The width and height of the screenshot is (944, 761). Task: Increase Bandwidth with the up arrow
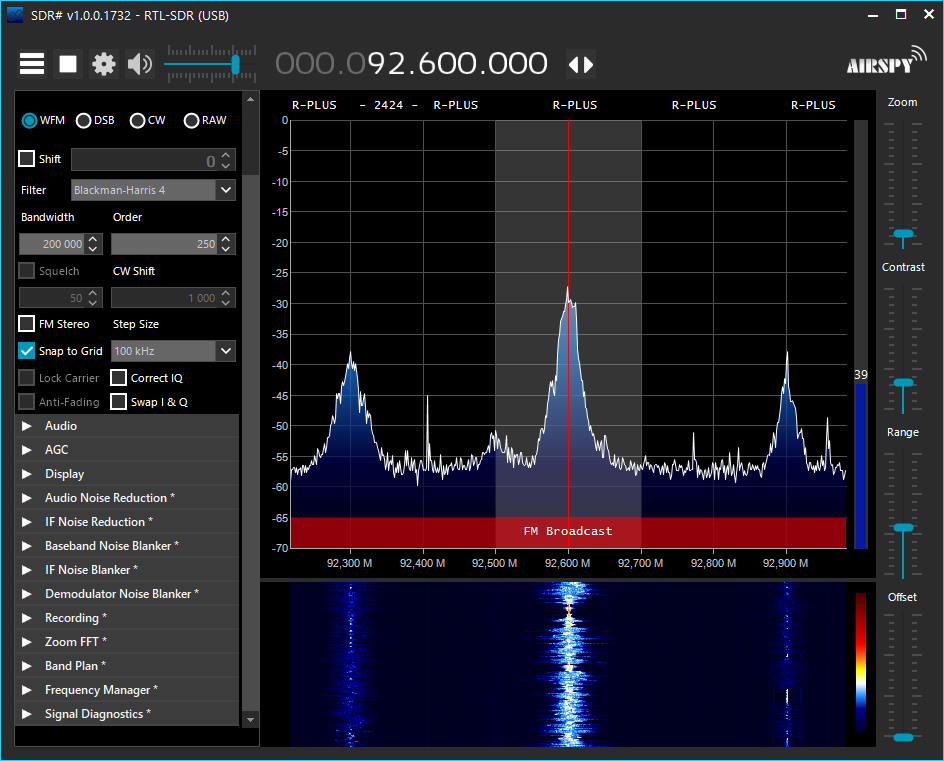(x=93, y=239)
